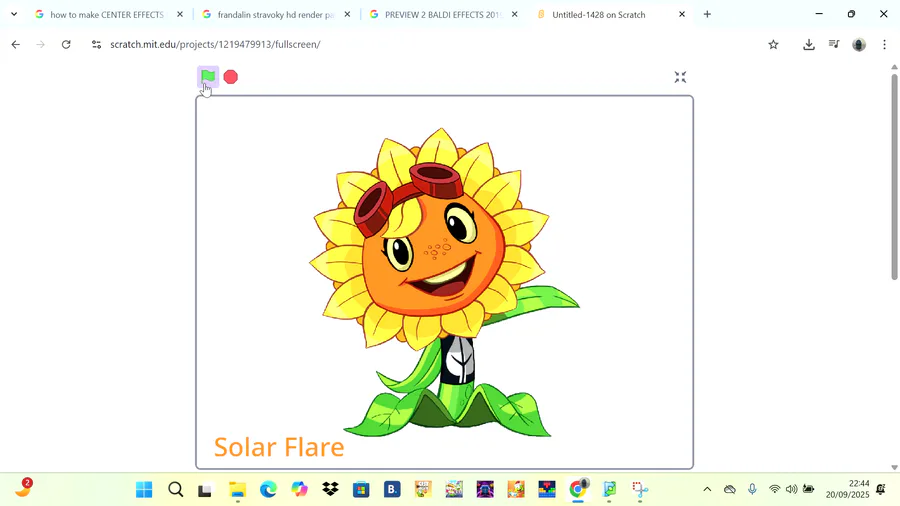Open Chrome three-dot menu
This screenshot has width=900, height=506.
click(x=885, y=44)
